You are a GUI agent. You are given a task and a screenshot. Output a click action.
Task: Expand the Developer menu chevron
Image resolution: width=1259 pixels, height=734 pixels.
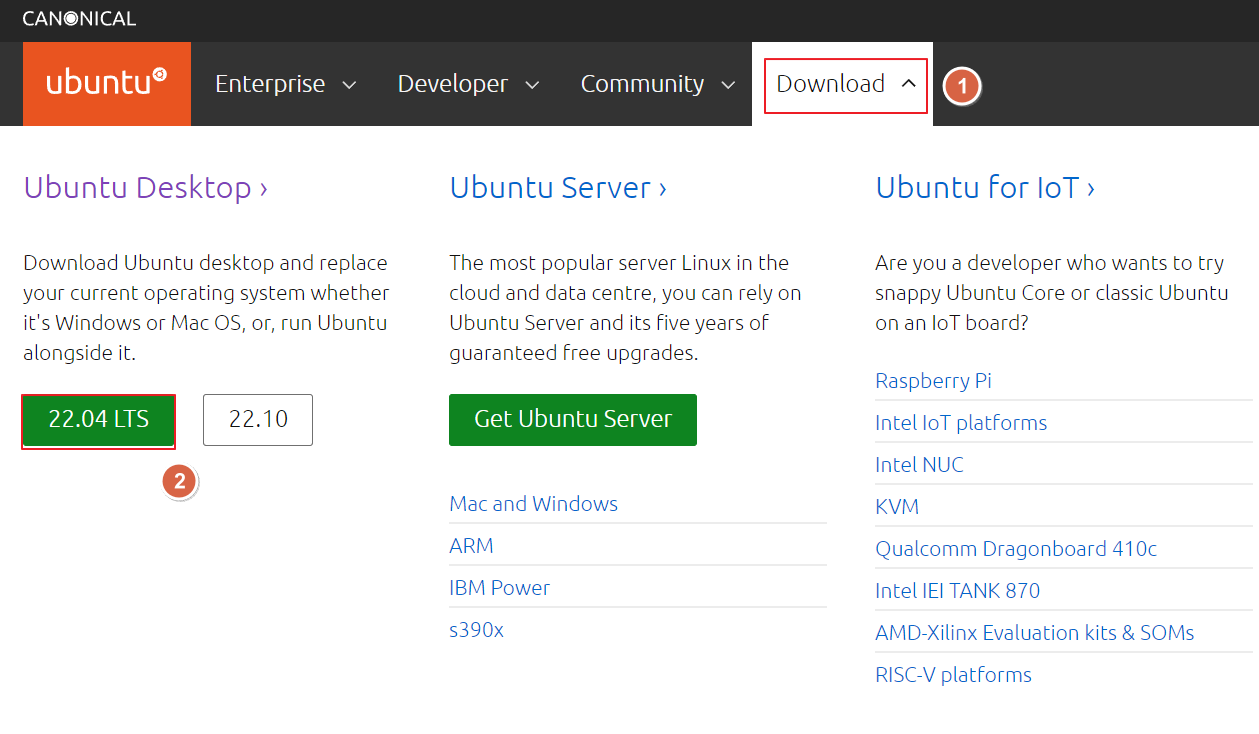[x=532, y=85]
